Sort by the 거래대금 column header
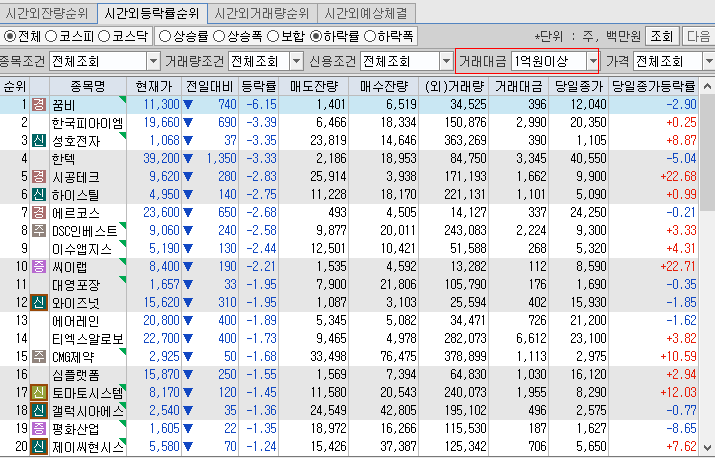 point(519,86)
